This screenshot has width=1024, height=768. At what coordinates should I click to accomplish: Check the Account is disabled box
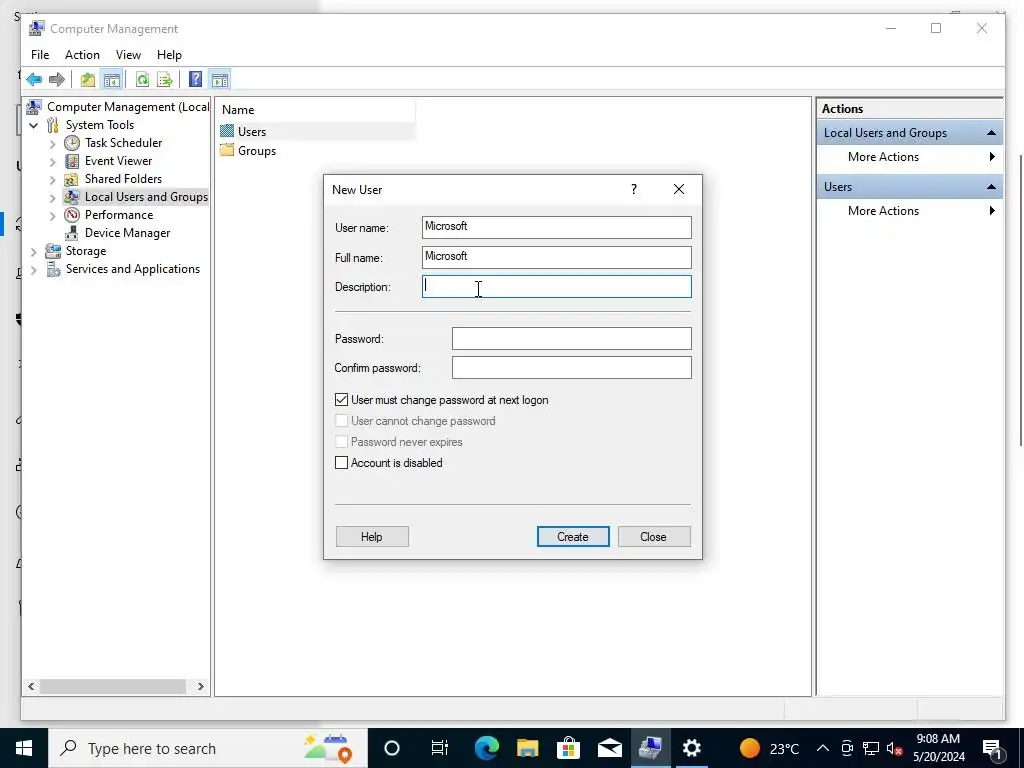pyautogui.click(x=342, y=462)
